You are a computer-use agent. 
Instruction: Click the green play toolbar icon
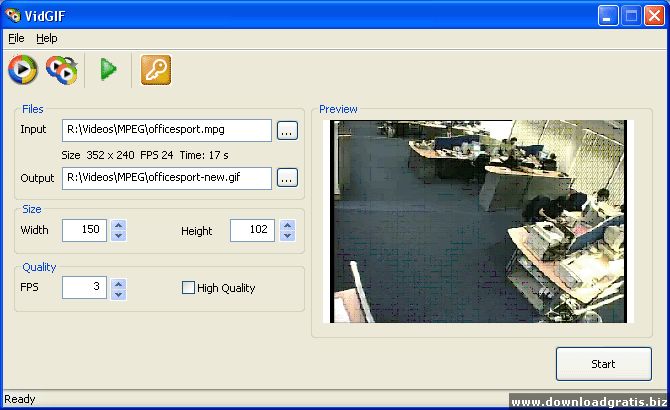tap(108, 70)
